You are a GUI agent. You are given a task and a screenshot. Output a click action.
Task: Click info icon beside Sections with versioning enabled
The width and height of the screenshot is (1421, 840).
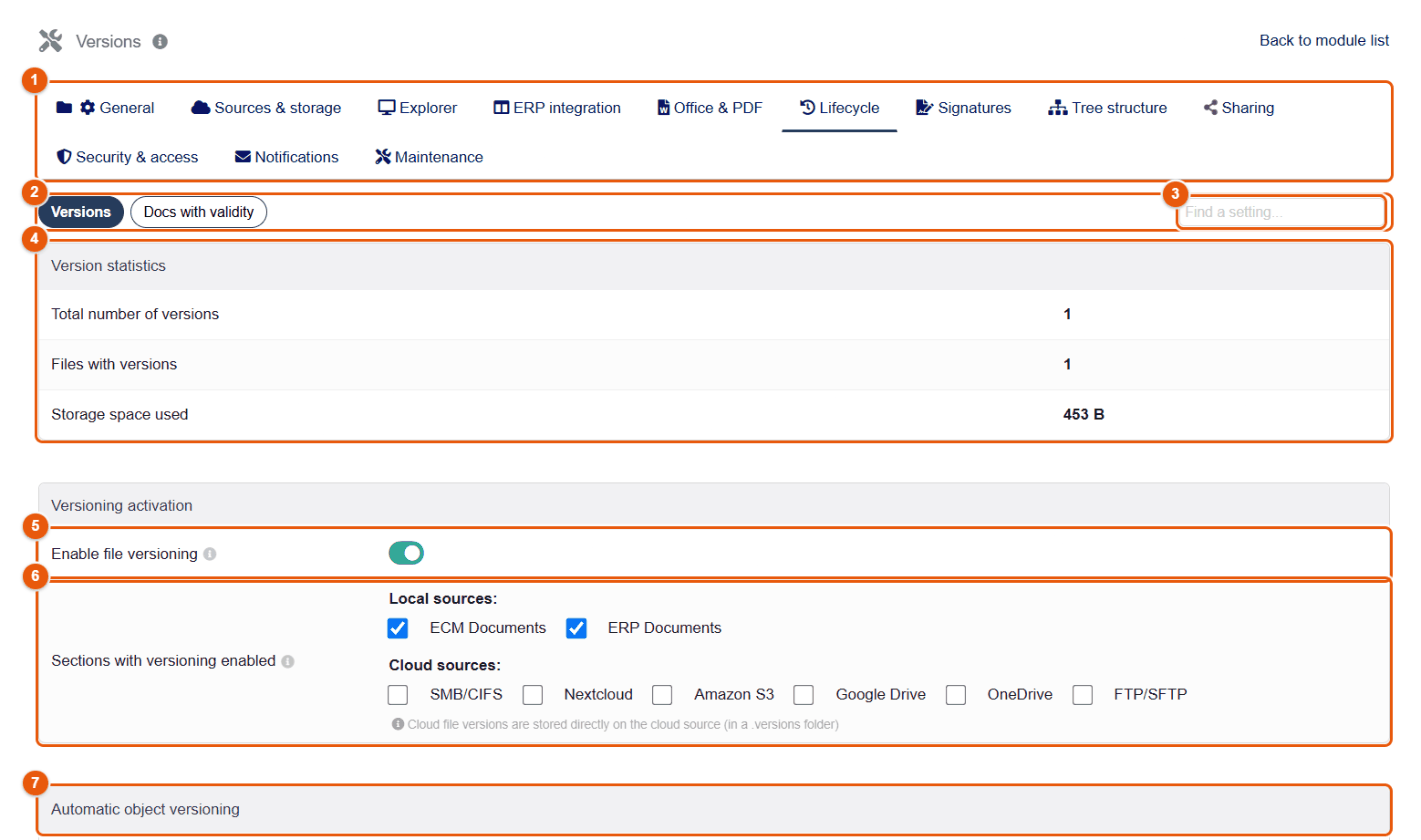click(x=288, y=661)
